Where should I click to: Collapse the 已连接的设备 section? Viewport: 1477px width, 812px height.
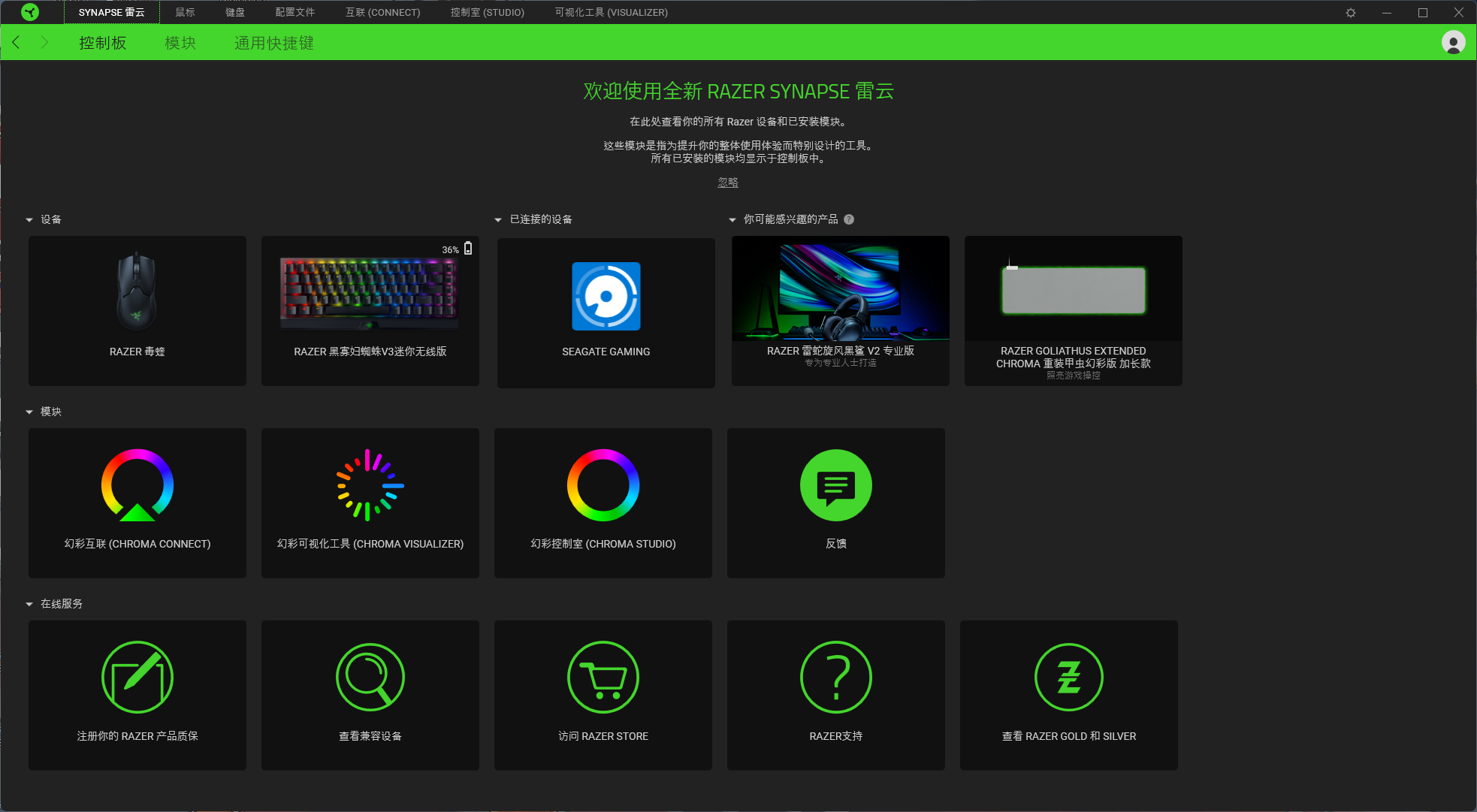[x=497, y=220]
